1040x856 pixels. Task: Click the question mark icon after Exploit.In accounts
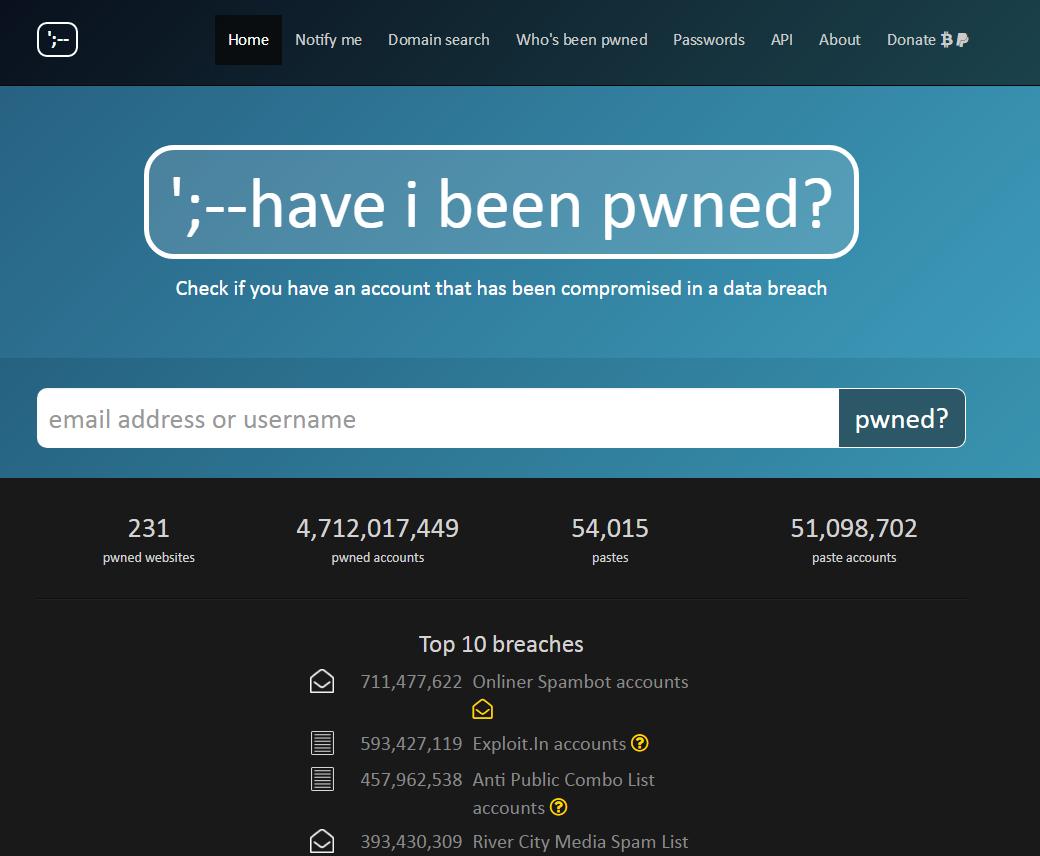[x=639, y=743]
